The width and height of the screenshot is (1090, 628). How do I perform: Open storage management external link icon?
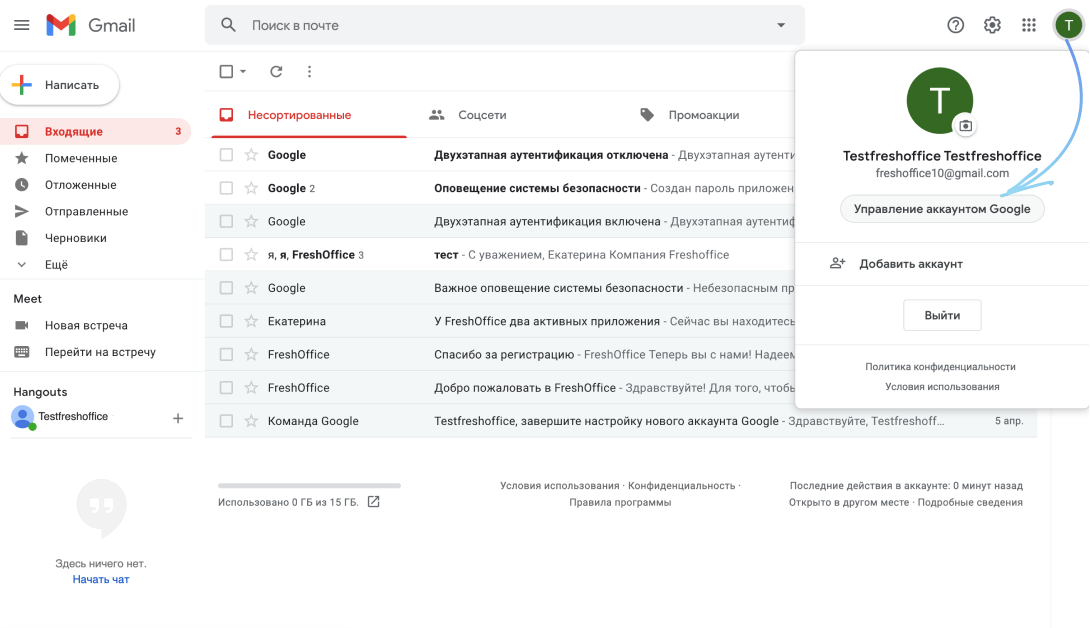[373, 501]
